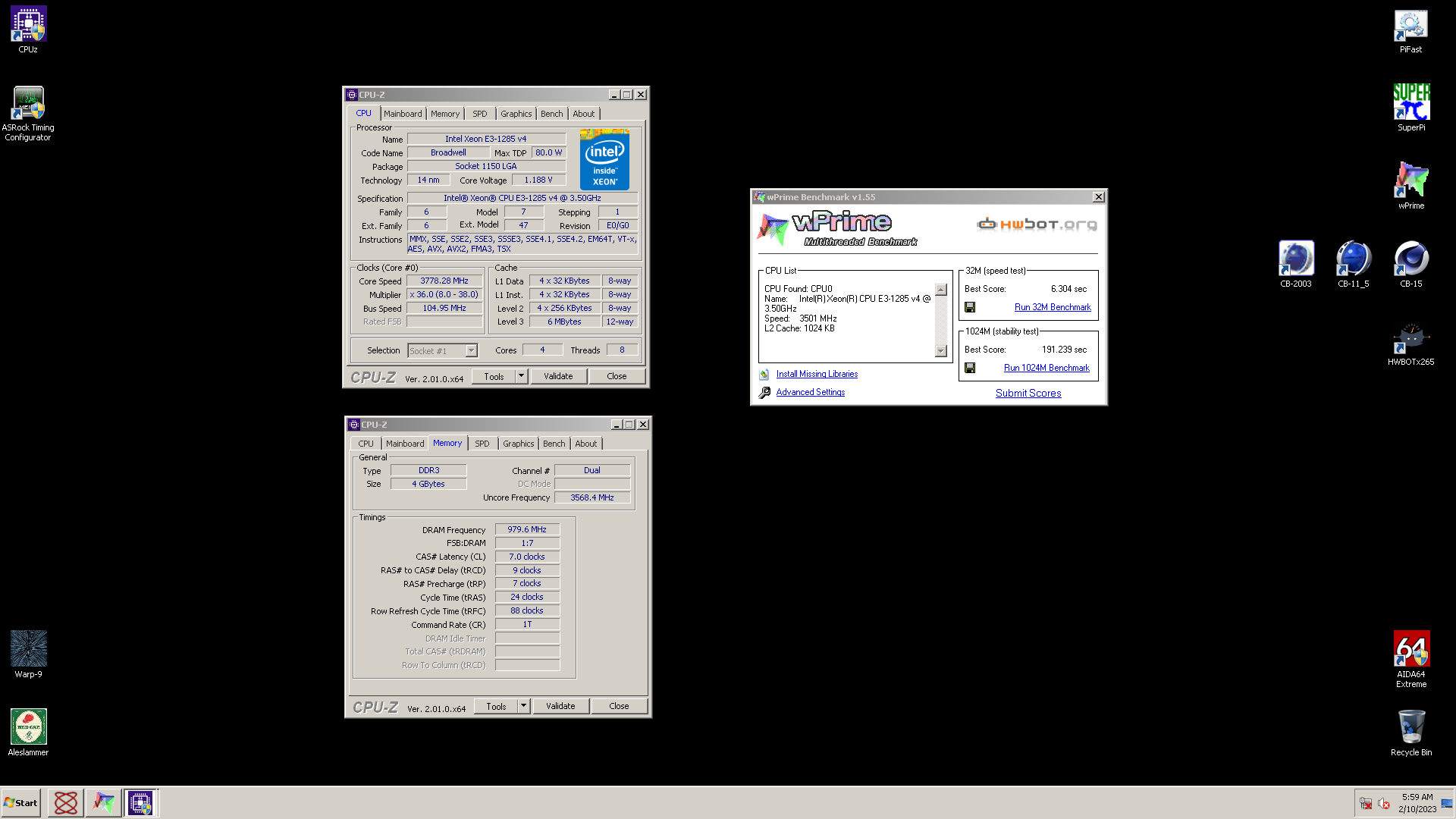Image resolution: width=1456 pixels, height=819 pixels.
Task: Click the hwbot.org logo in wPrime
Action: [x=1037, y=224]
